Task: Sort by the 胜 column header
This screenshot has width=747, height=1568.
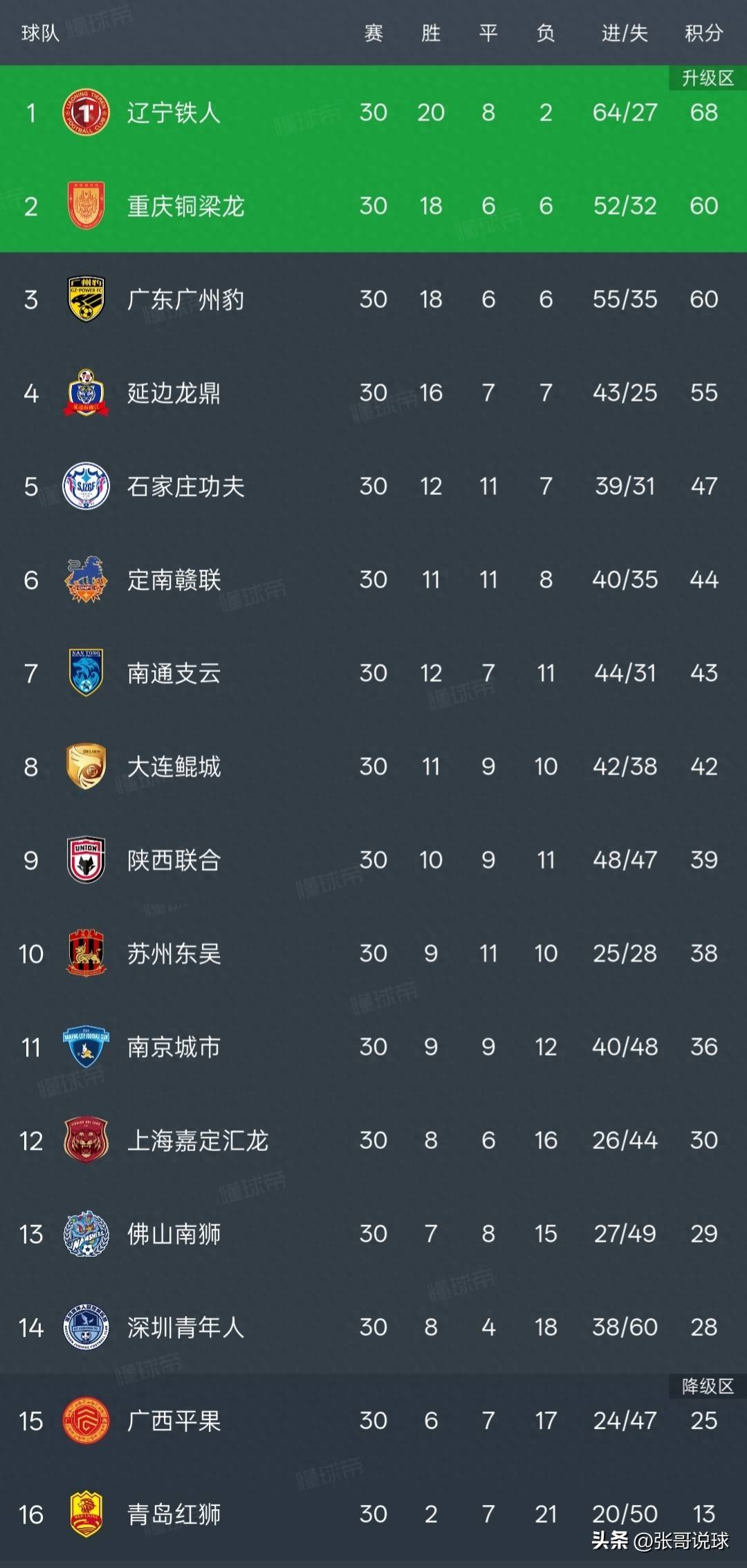Action: click(x=430, y=32)
